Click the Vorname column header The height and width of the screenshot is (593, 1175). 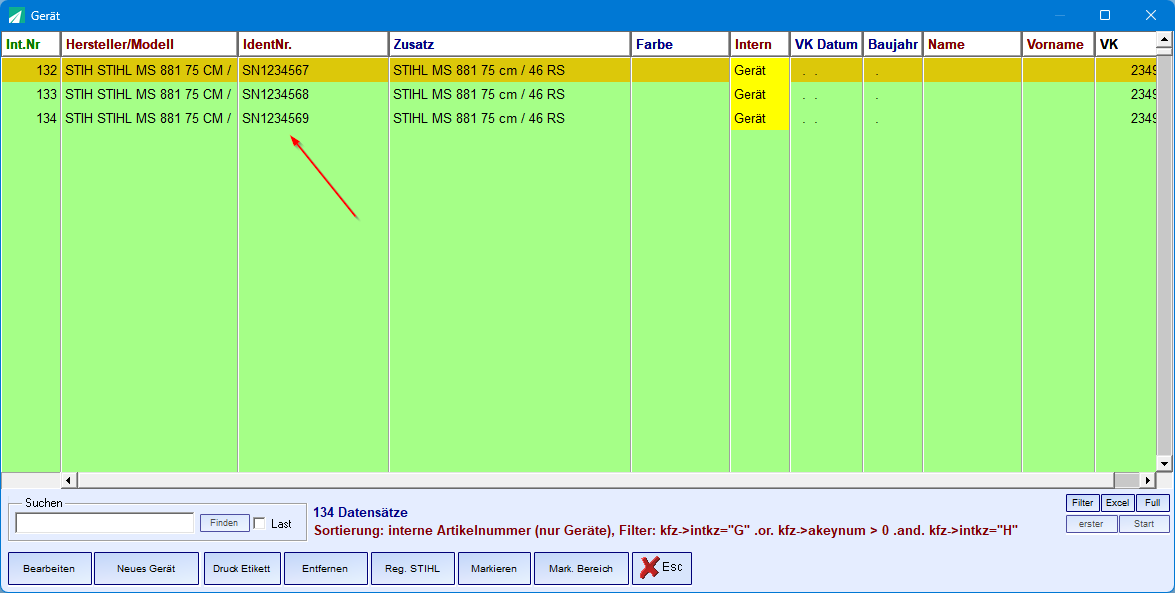coord(1059,44)
